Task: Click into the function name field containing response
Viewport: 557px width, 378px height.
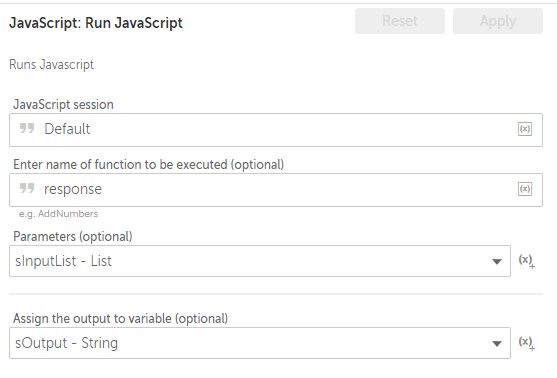Action: (276, 190)
